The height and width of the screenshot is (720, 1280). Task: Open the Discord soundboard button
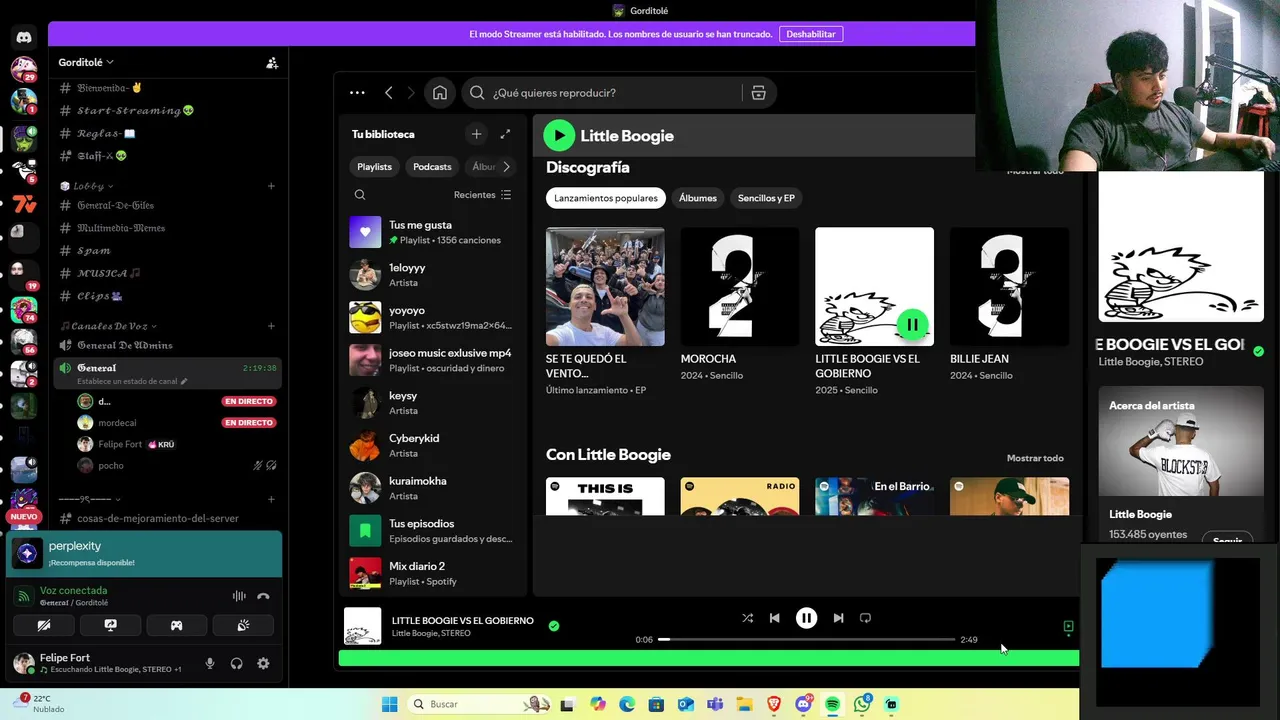click(x=243, y=625)
